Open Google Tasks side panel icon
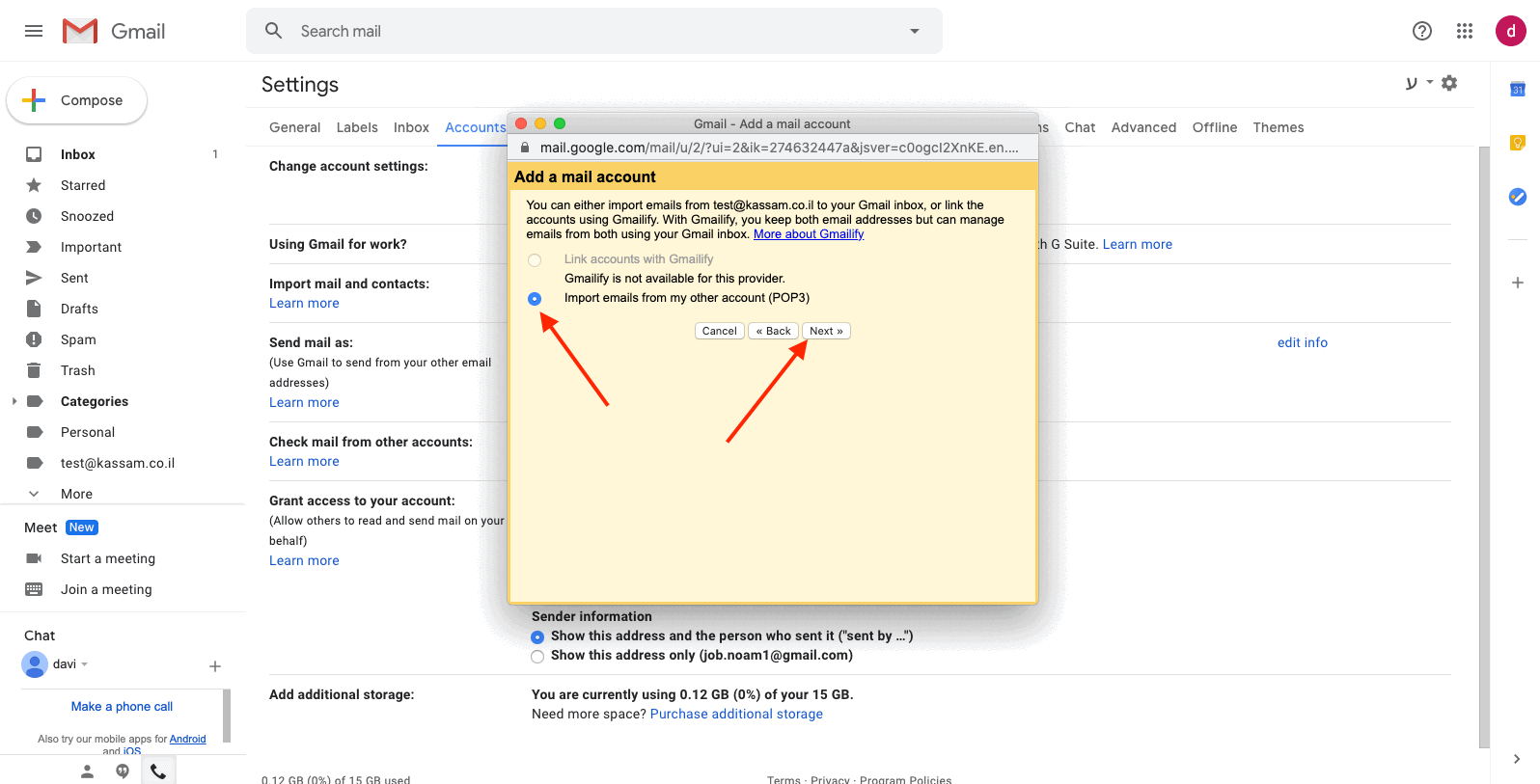The height and width of the screenshot is (784, 1540). [1518, 197]
